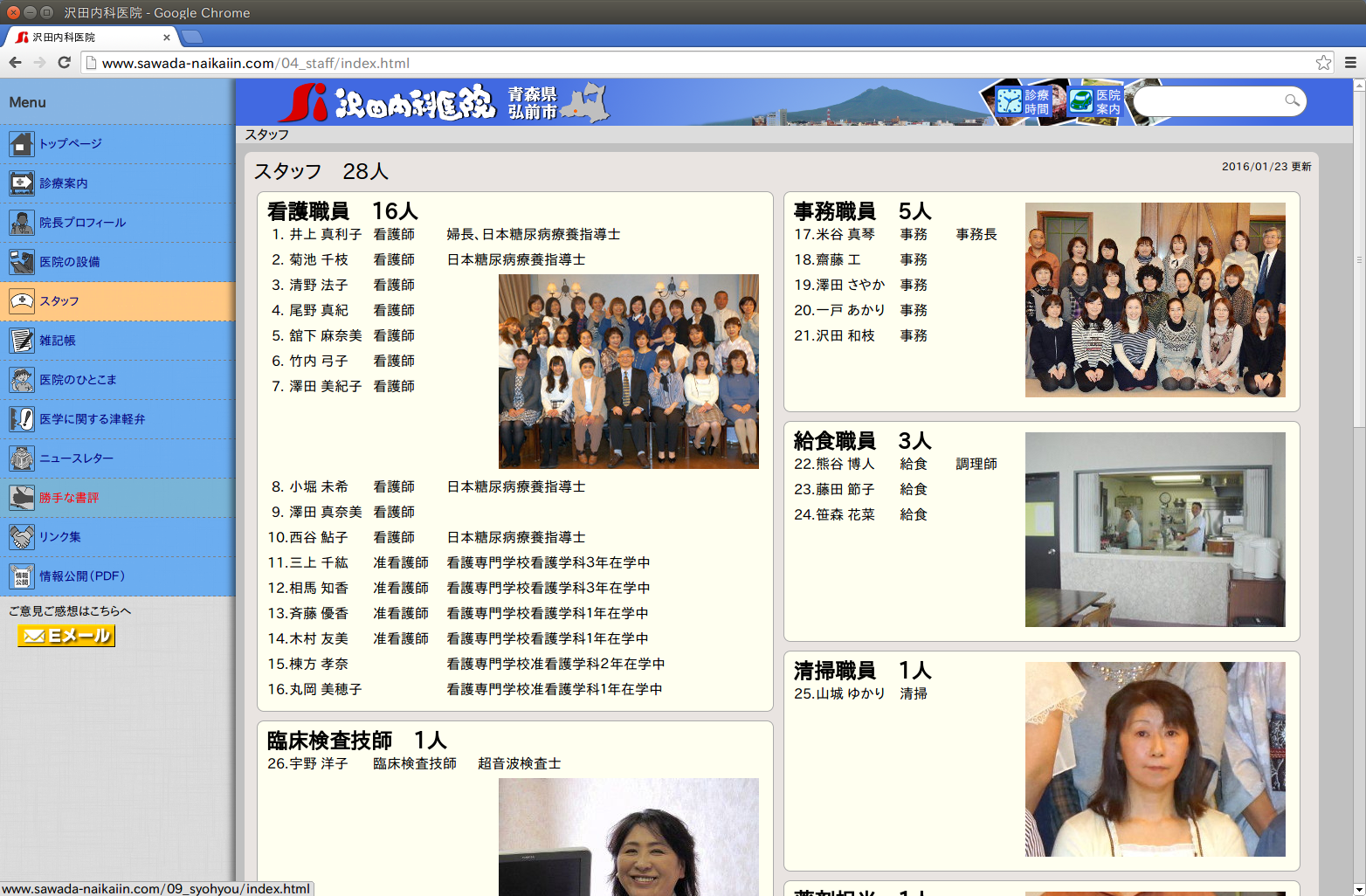Screen dimensions: 1366x896
Task: Click staff name 宇野 洋子
Action: [x=320, y=763]
